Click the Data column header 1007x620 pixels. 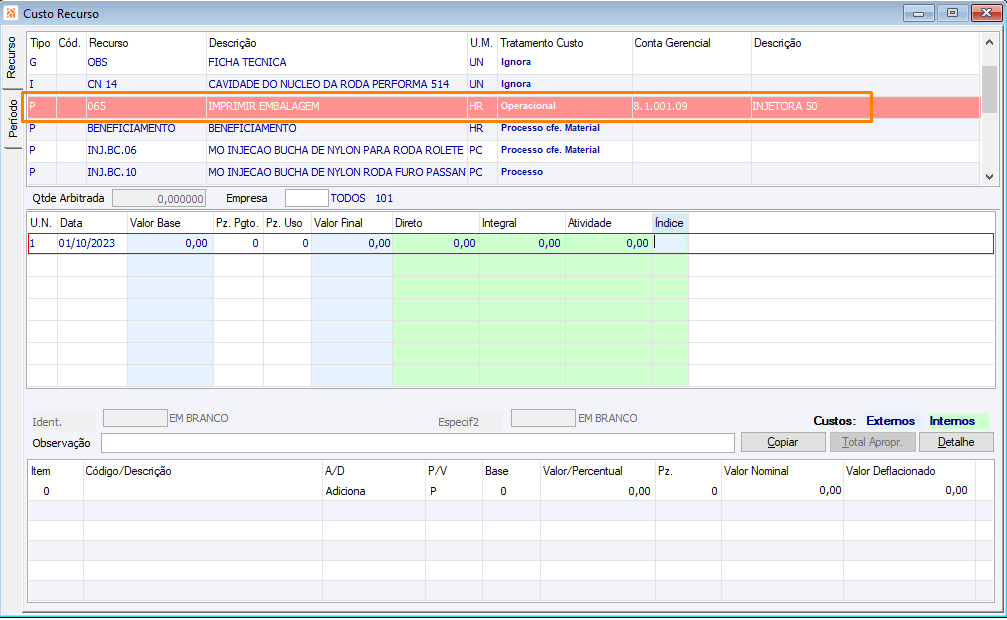71,223
